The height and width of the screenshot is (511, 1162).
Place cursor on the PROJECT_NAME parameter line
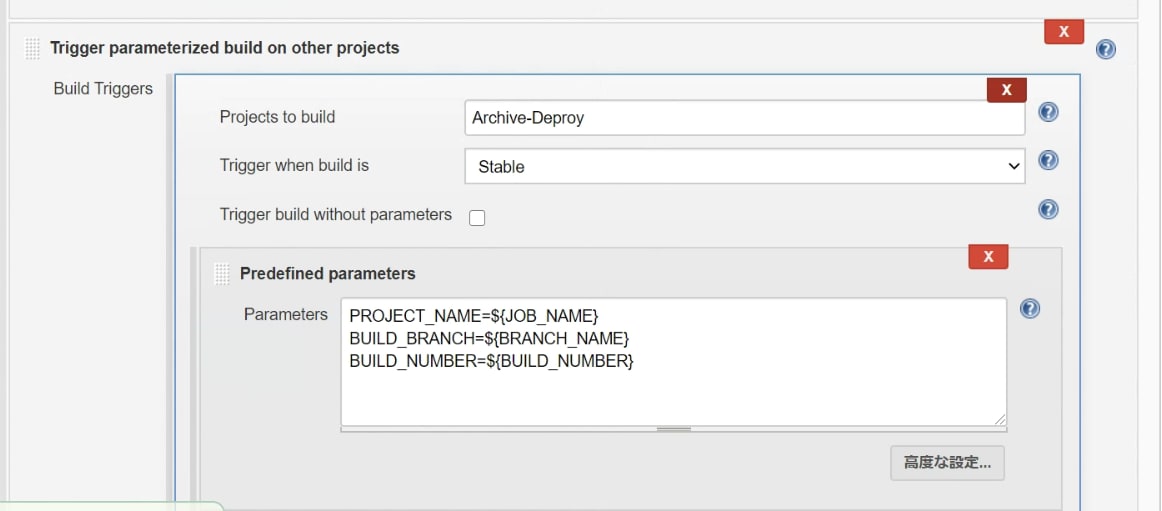(474, 316)
